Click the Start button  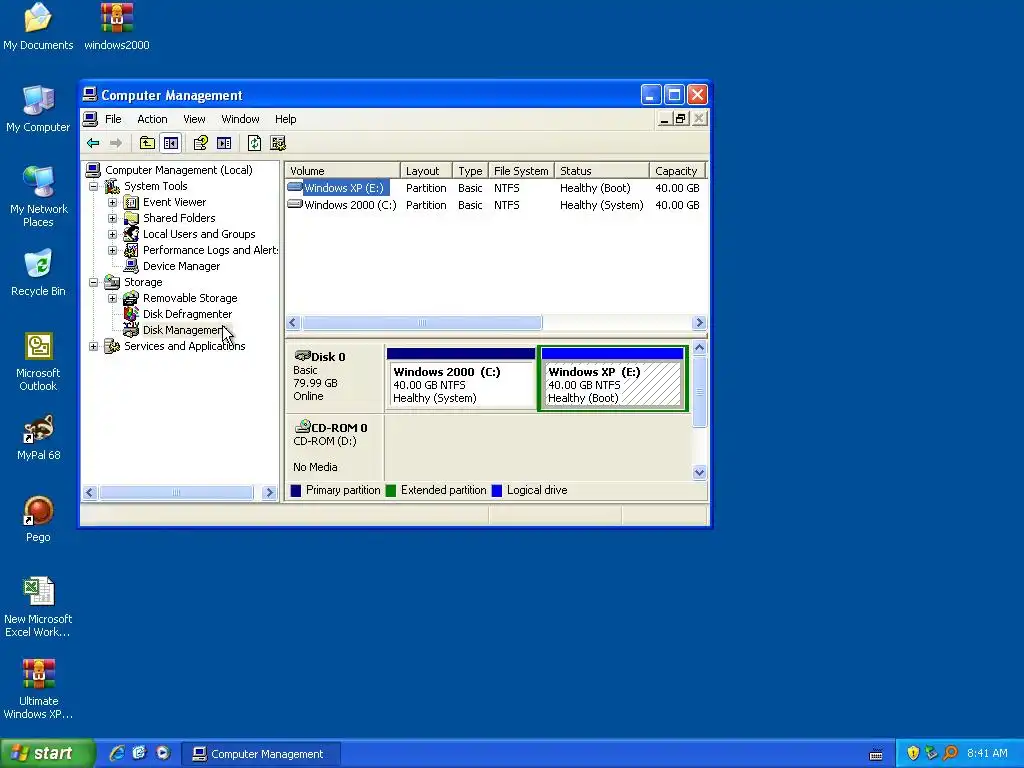(47, 754)
